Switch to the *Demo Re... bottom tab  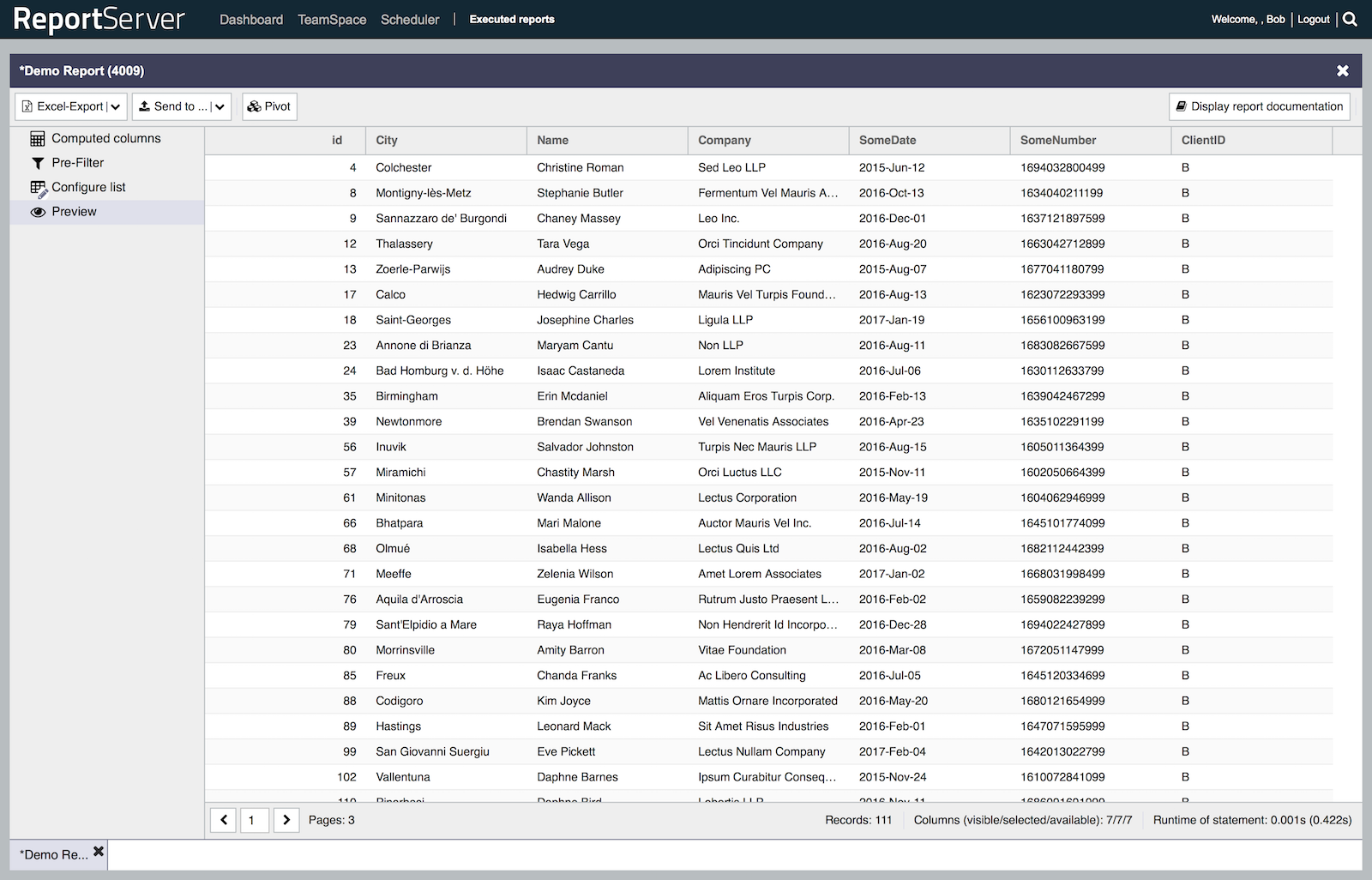pos(54,854)
